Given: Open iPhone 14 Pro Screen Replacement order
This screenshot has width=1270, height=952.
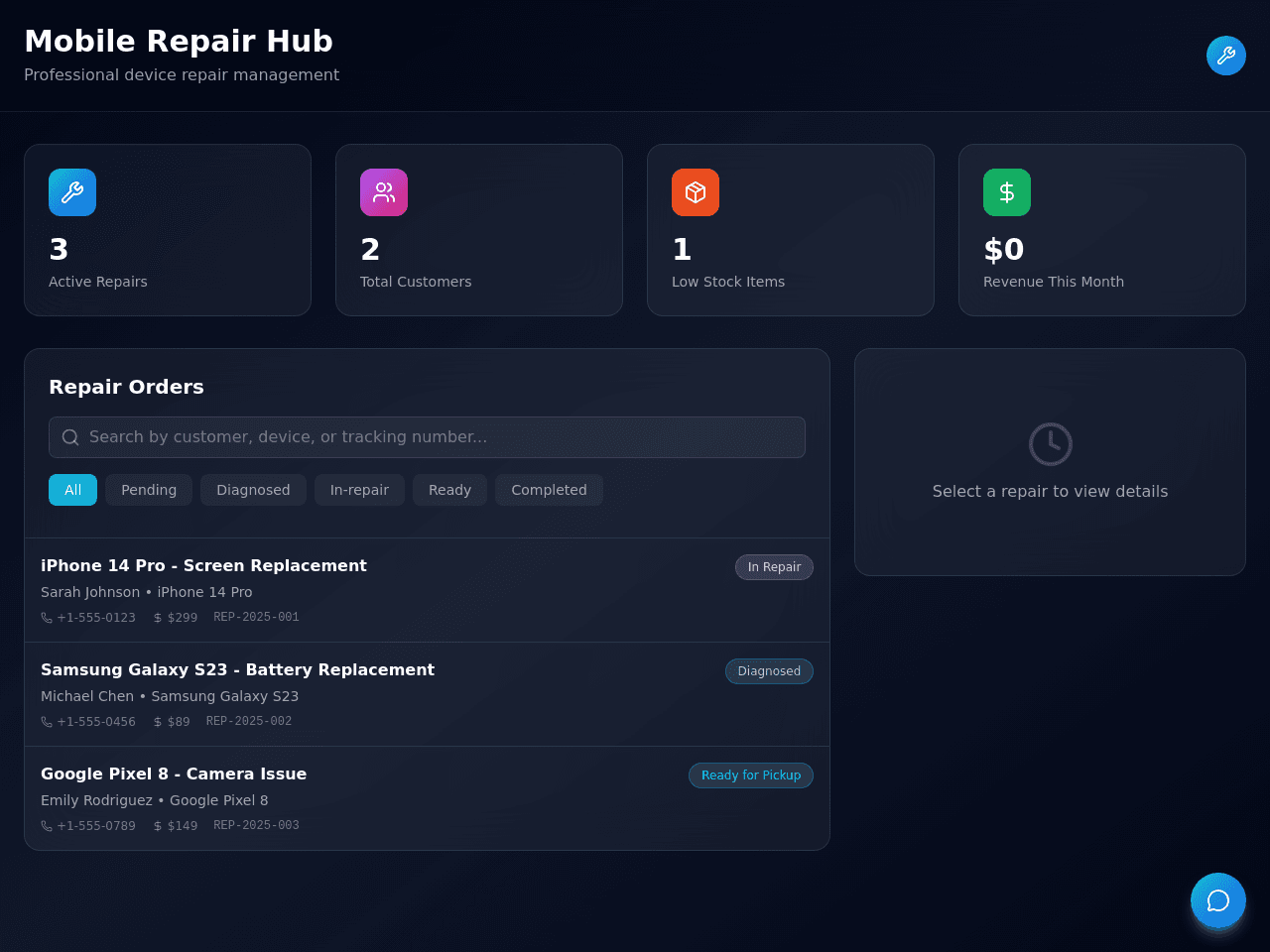Looking at the screenshot, I should pos(427,590).
